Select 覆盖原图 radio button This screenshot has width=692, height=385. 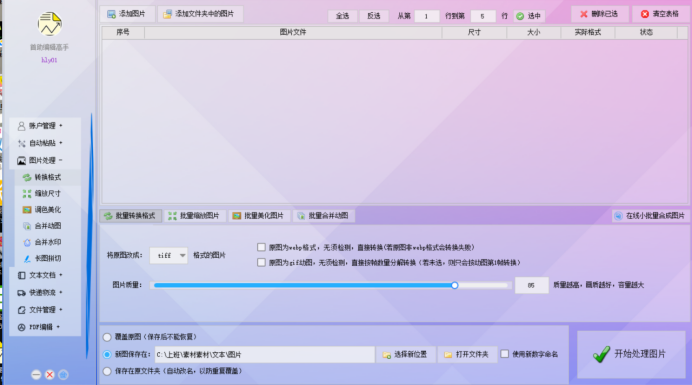(x=107, y=337)
